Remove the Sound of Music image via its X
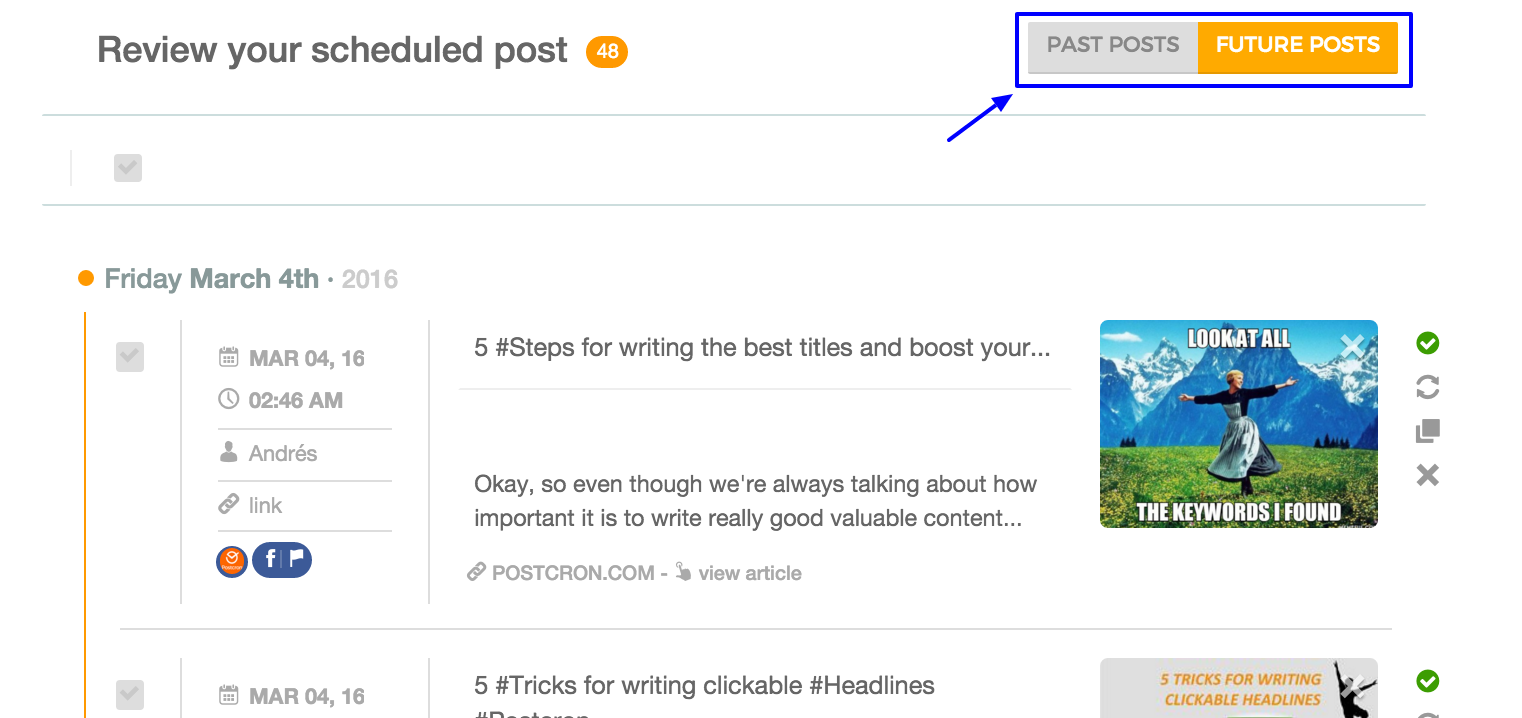 coord(1352,347)
